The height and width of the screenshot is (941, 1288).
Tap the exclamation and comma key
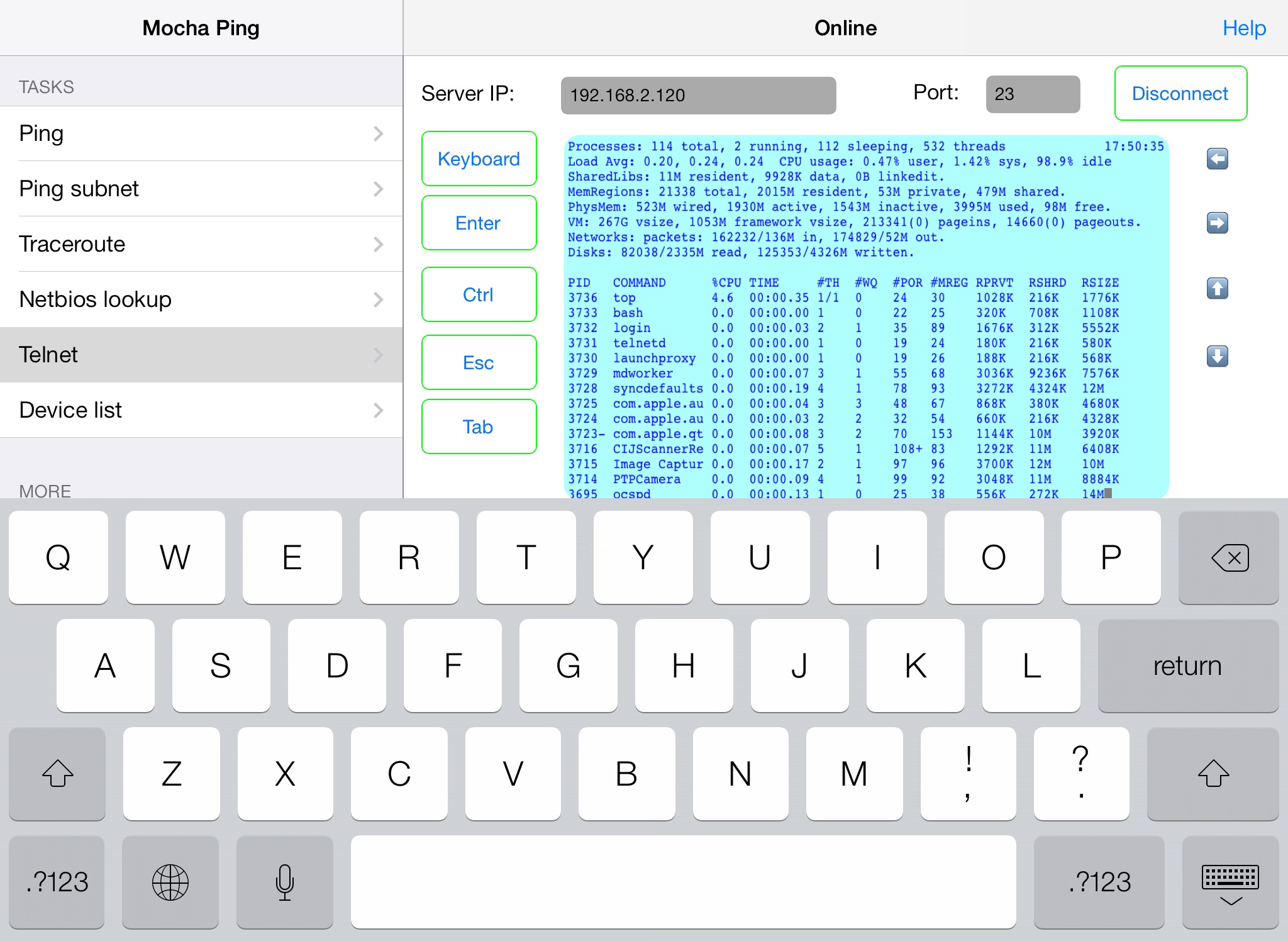click(x=969, y=774)
